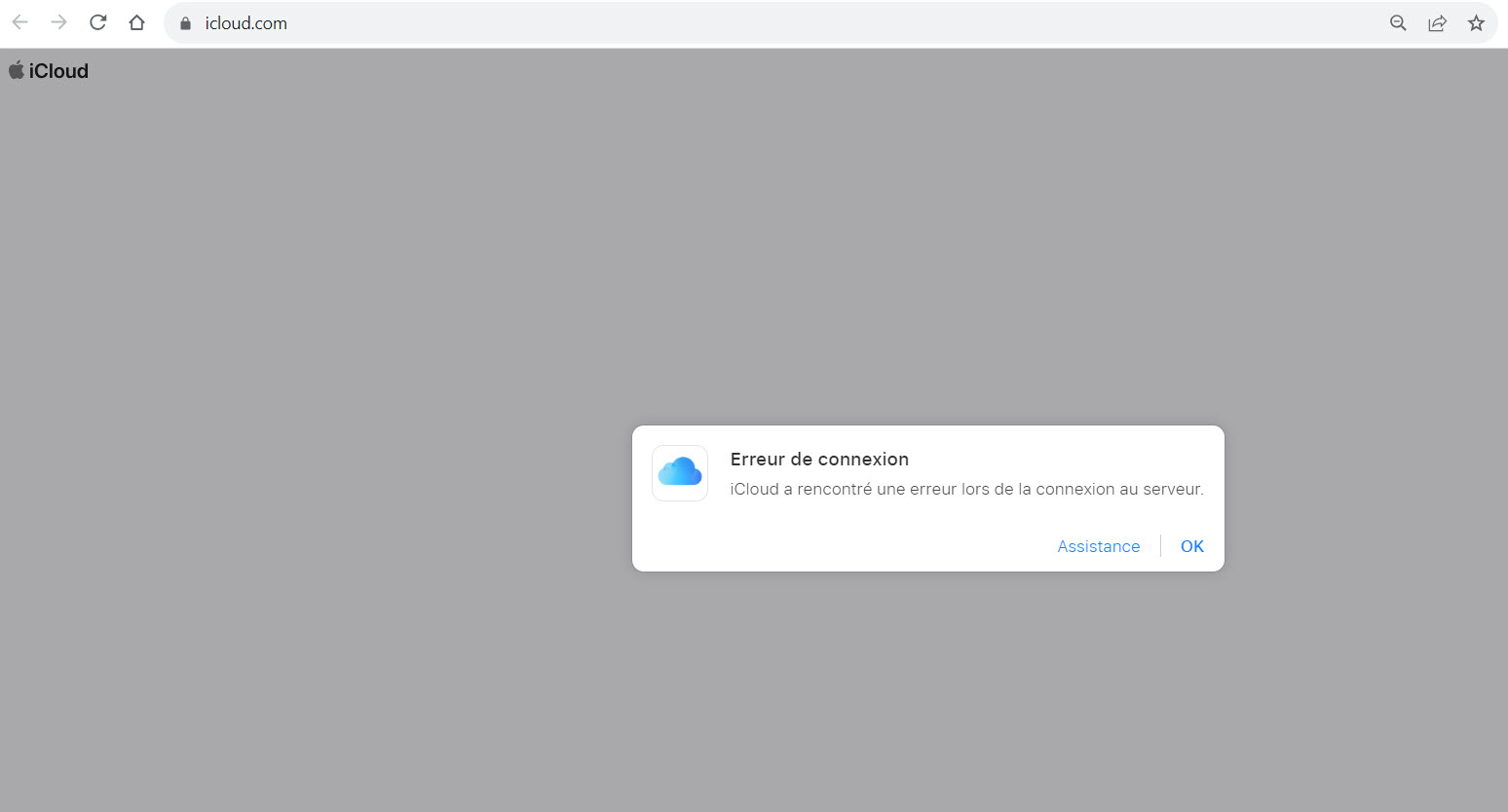This screenshot has width=1508, height=812.
Task: Share this page using the share icon
Action: [x=1437, y=23]
